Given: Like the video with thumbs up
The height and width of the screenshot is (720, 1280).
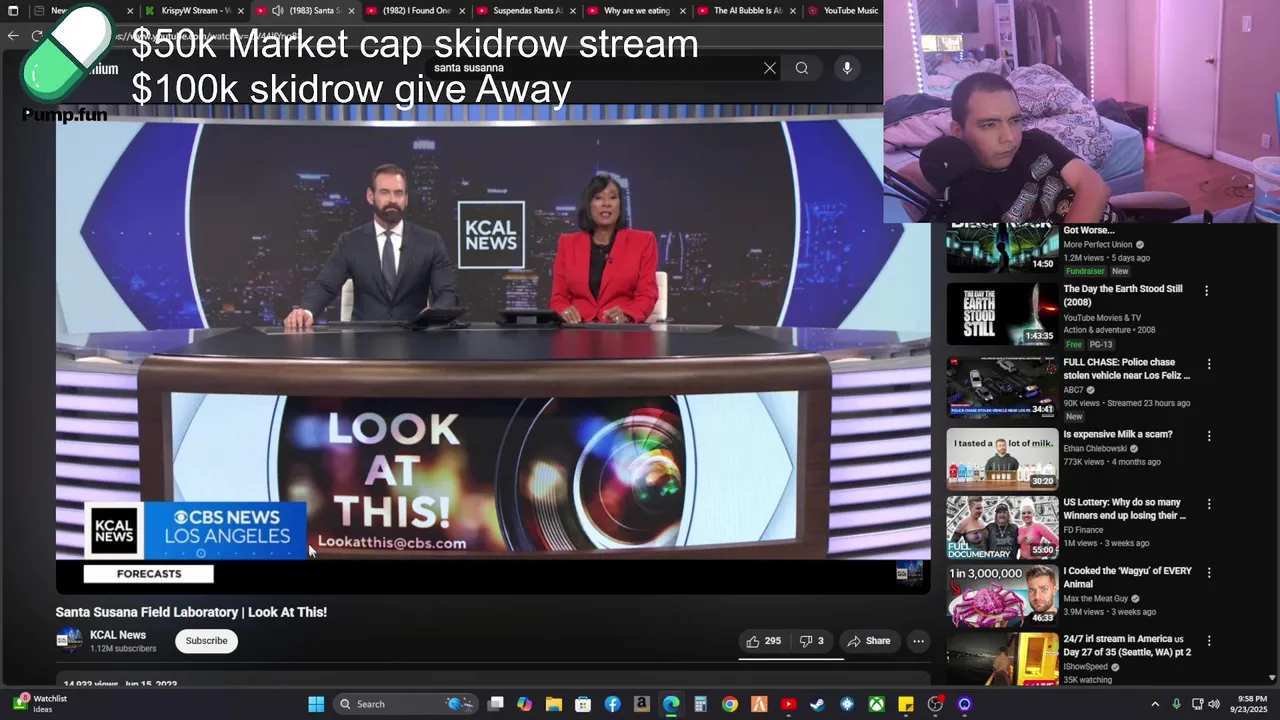Looking at the screenshot, I should tap(763, 641).
